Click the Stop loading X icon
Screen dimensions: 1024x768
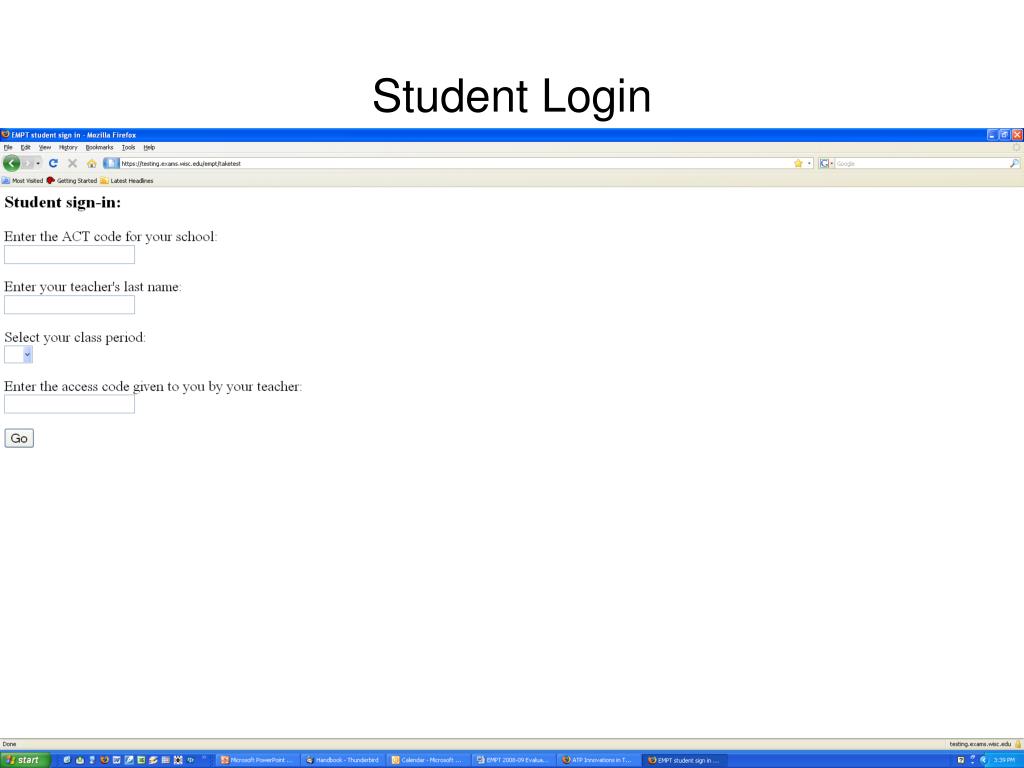72,163
